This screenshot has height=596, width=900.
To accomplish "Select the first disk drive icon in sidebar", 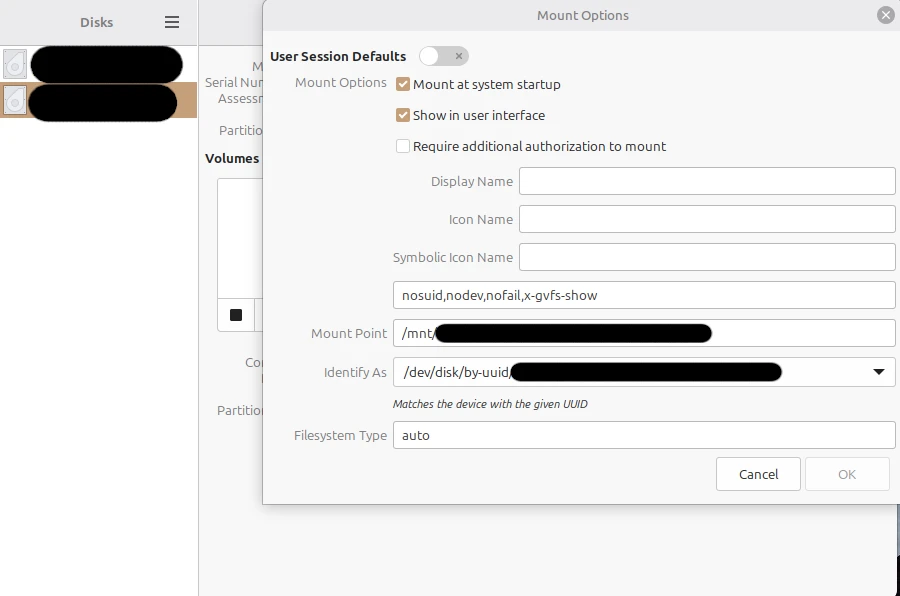I will pyautogui.click(x=15, y=65).
